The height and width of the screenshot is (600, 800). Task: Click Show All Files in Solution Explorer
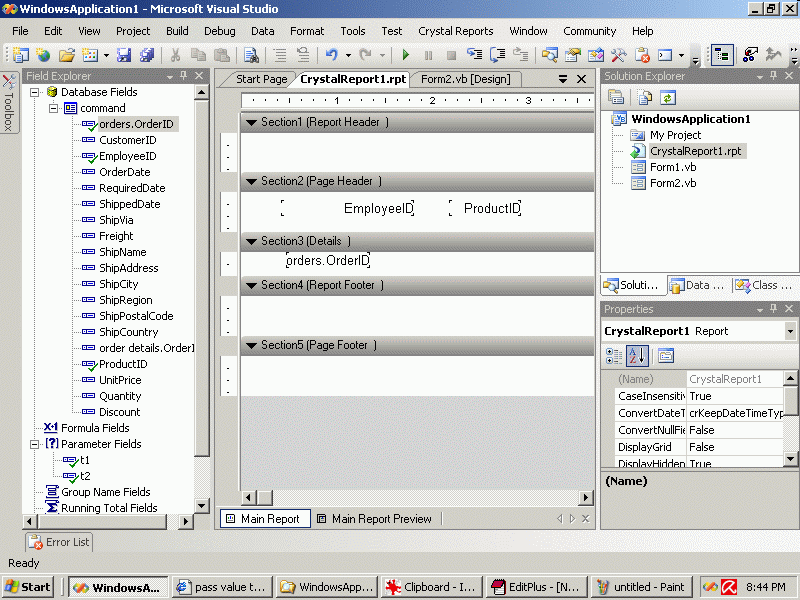645,97
